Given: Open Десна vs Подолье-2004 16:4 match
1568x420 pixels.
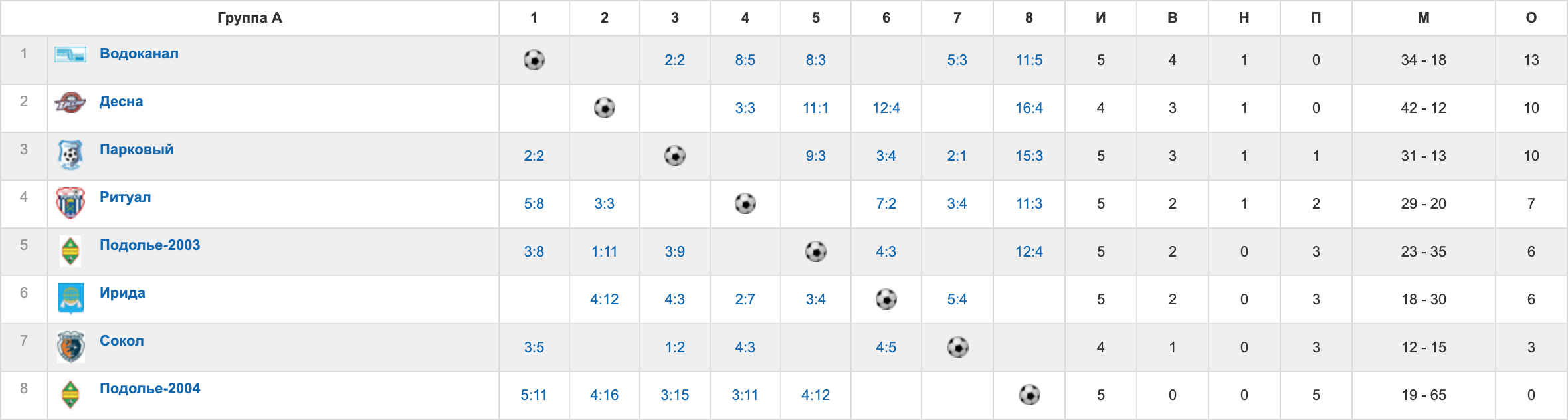Looking at the screenshot, I should (1029, 108).
